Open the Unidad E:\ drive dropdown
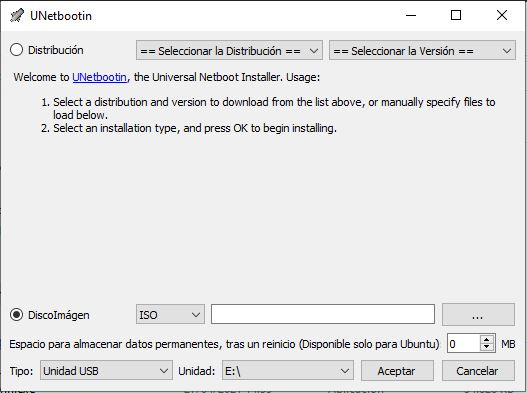 tap(288, 370)
